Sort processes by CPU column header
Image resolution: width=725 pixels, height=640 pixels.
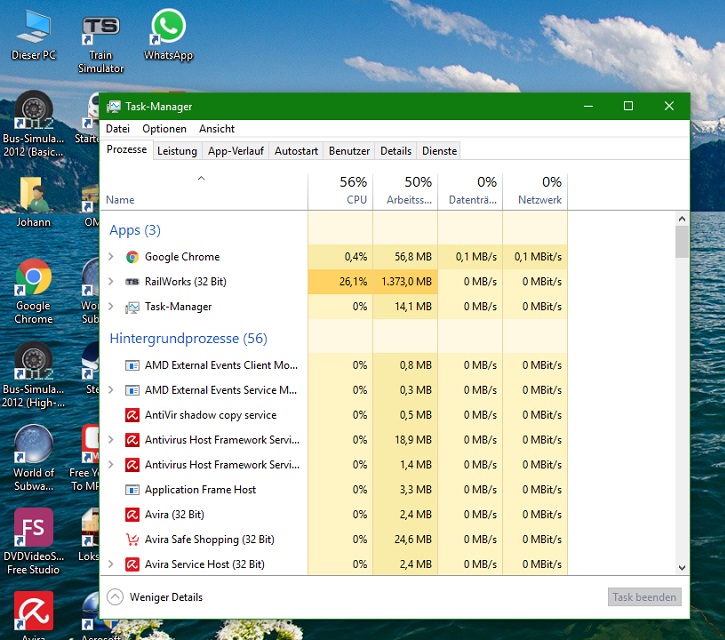click(x=340, y=190)
